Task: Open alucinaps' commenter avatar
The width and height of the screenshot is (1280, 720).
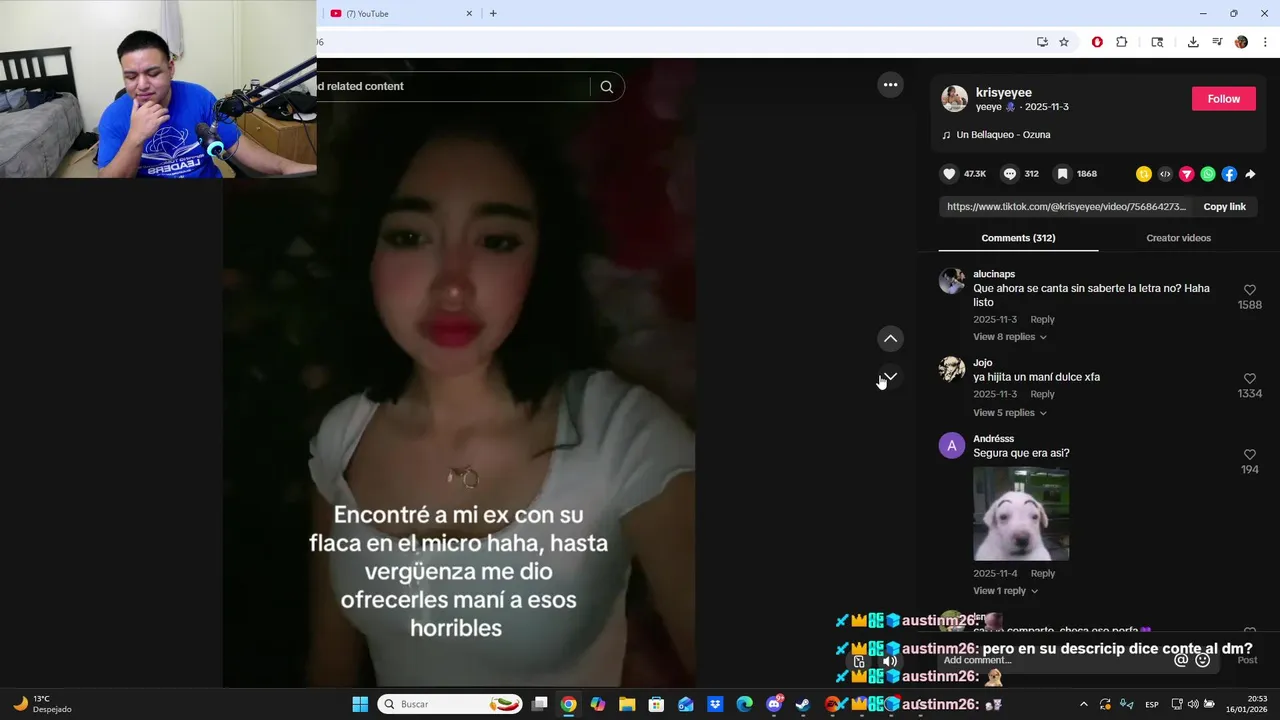Action: tap(952, 281)
